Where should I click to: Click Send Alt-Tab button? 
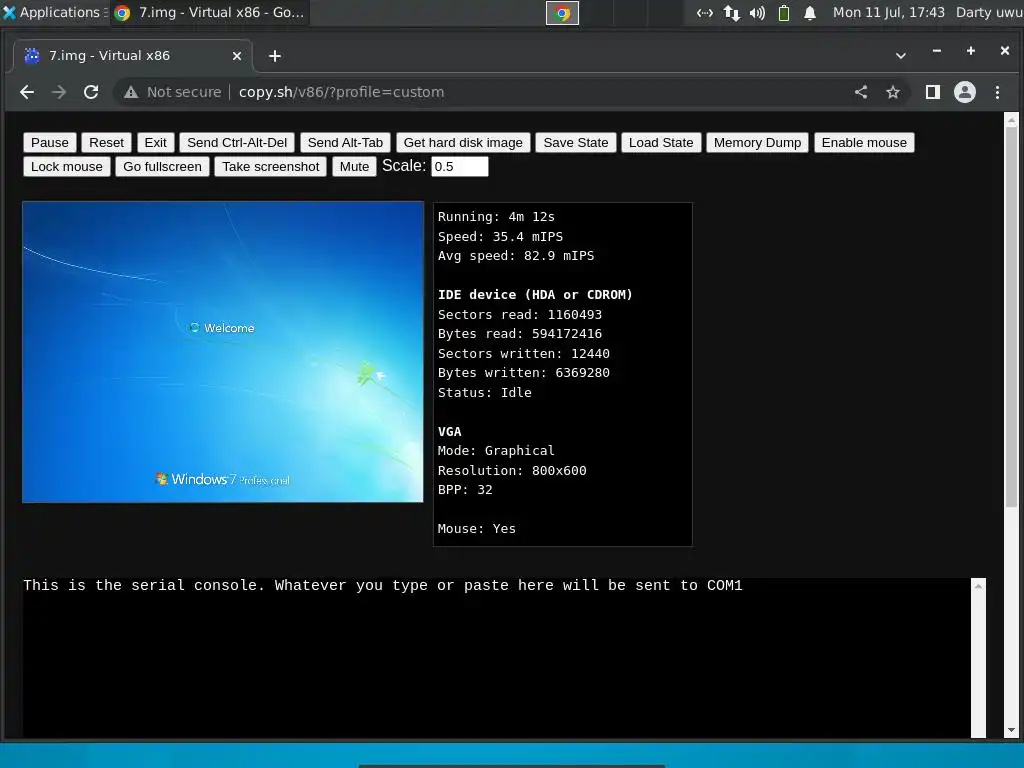pos(345,142)
